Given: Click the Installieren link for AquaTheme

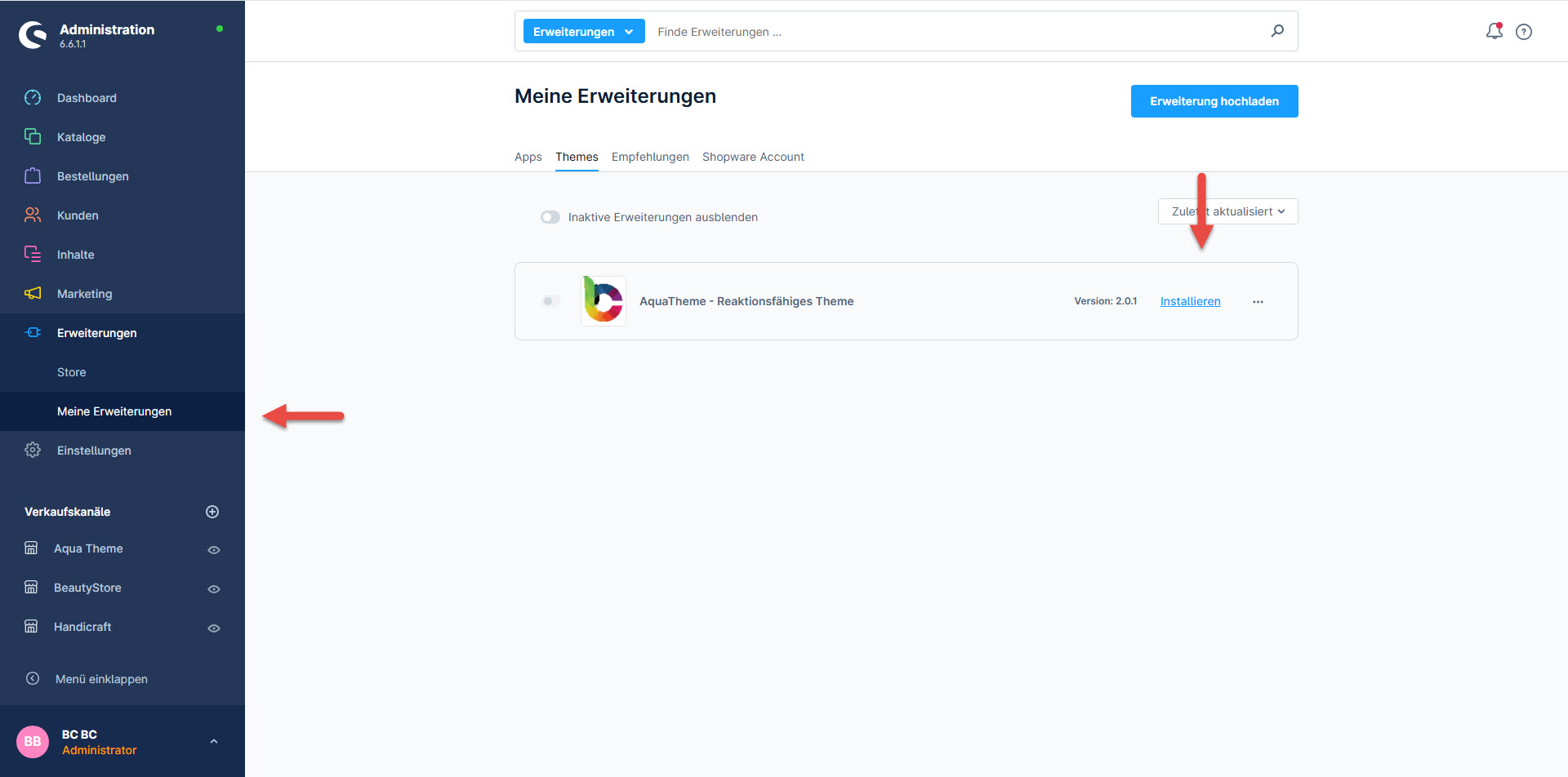Looking at the screenshot, I should click(1190, 301).
